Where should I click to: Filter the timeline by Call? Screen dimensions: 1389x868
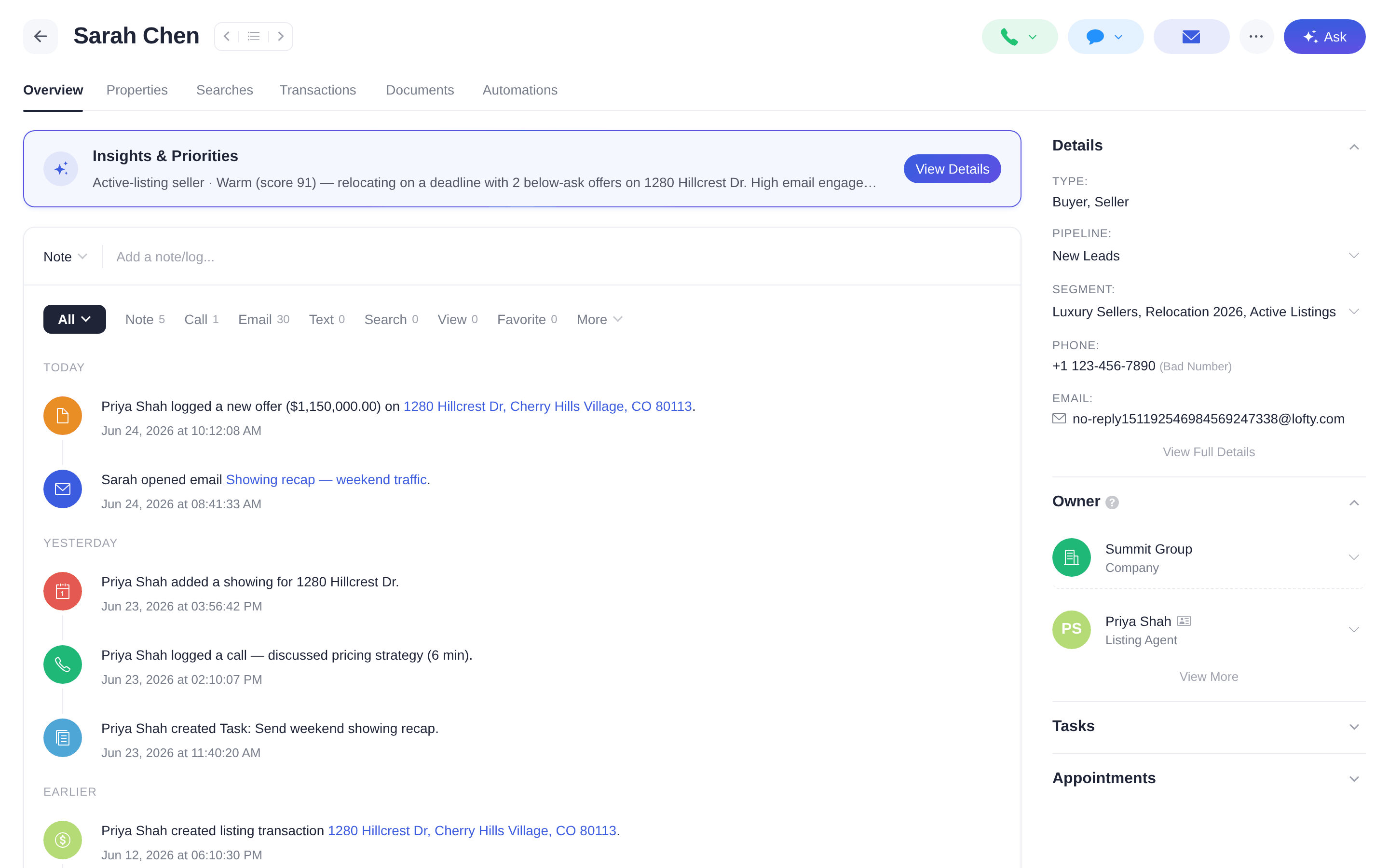point(202,319)
